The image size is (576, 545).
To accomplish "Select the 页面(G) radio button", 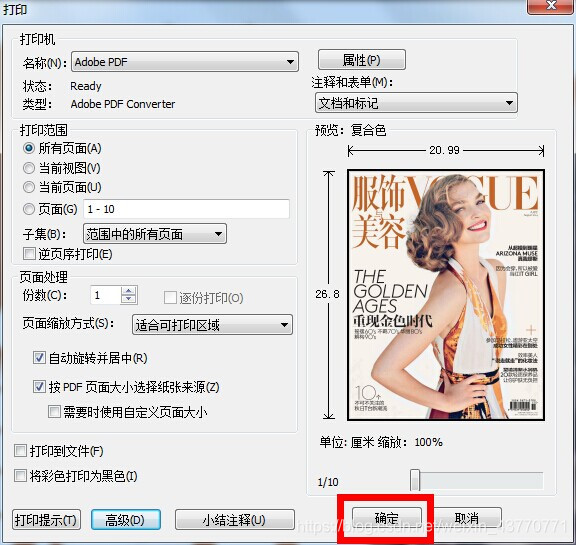I will point(29,209).
